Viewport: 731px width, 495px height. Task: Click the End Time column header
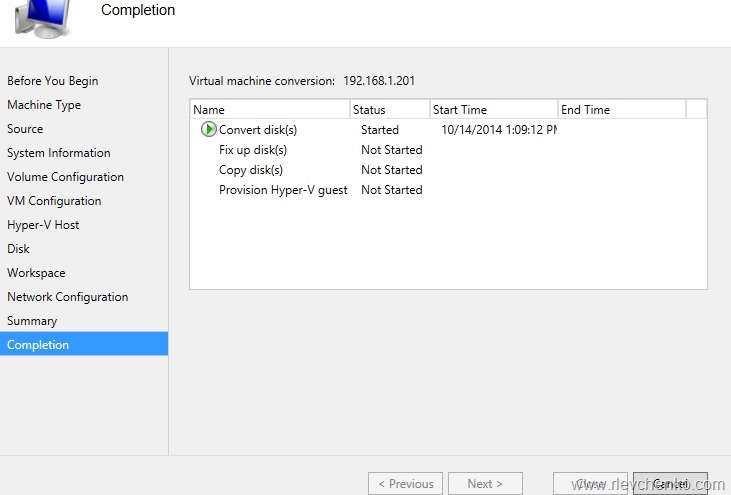point(620,110)
